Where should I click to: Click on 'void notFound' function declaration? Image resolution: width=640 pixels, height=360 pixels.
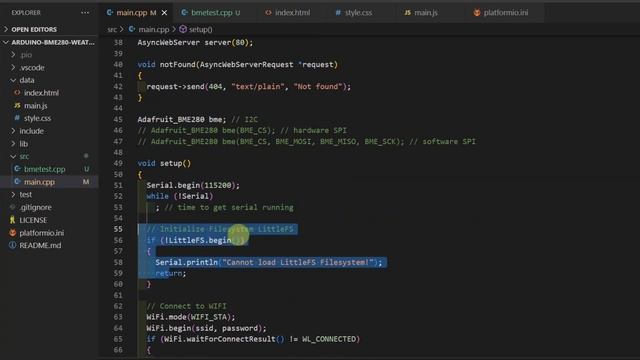pyautogui.click(x=238, y=64)
